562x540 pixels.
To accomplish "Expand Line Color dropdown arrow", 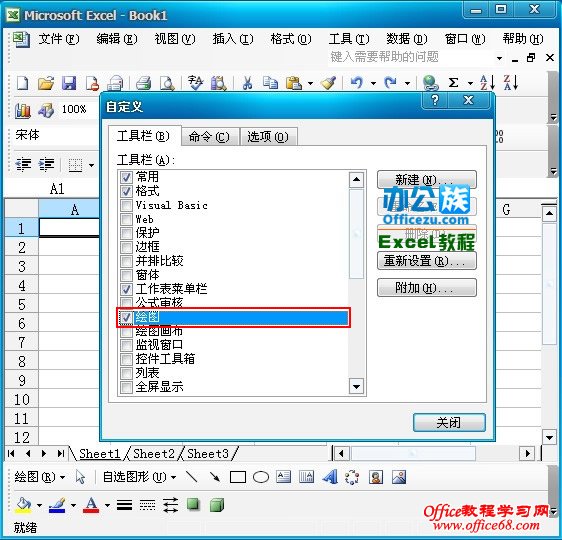I will point(73,506).
